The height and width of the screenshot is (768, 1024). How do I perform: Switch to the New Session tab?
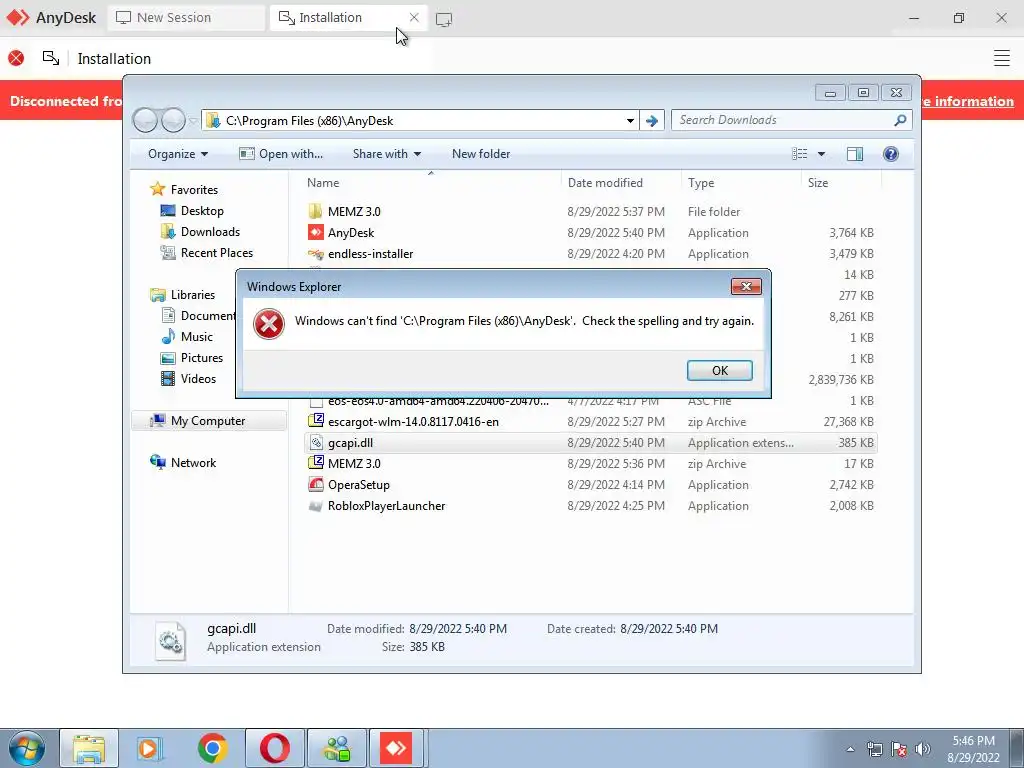point(186,18)
